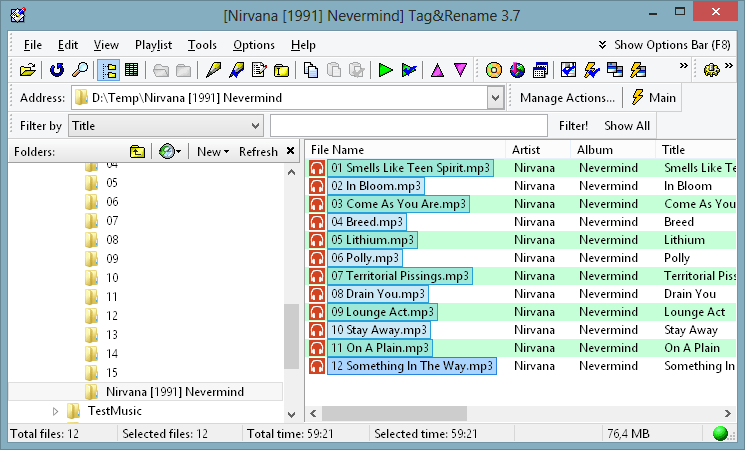Open the Address path dropdown arrow
This screenshot has width=745, height=450.
(495, 98)
